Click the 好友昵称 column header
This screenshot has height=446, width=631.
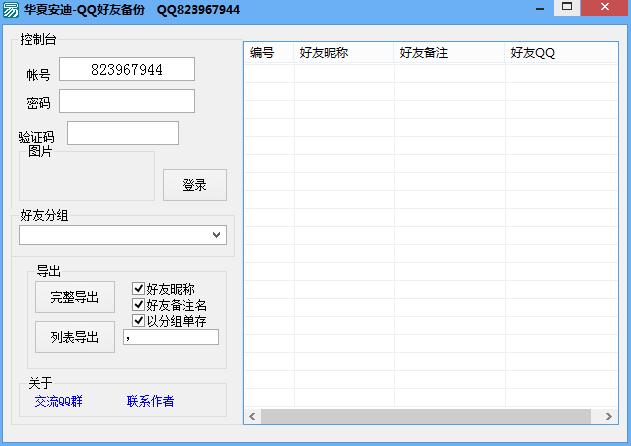tap(344, 53)
